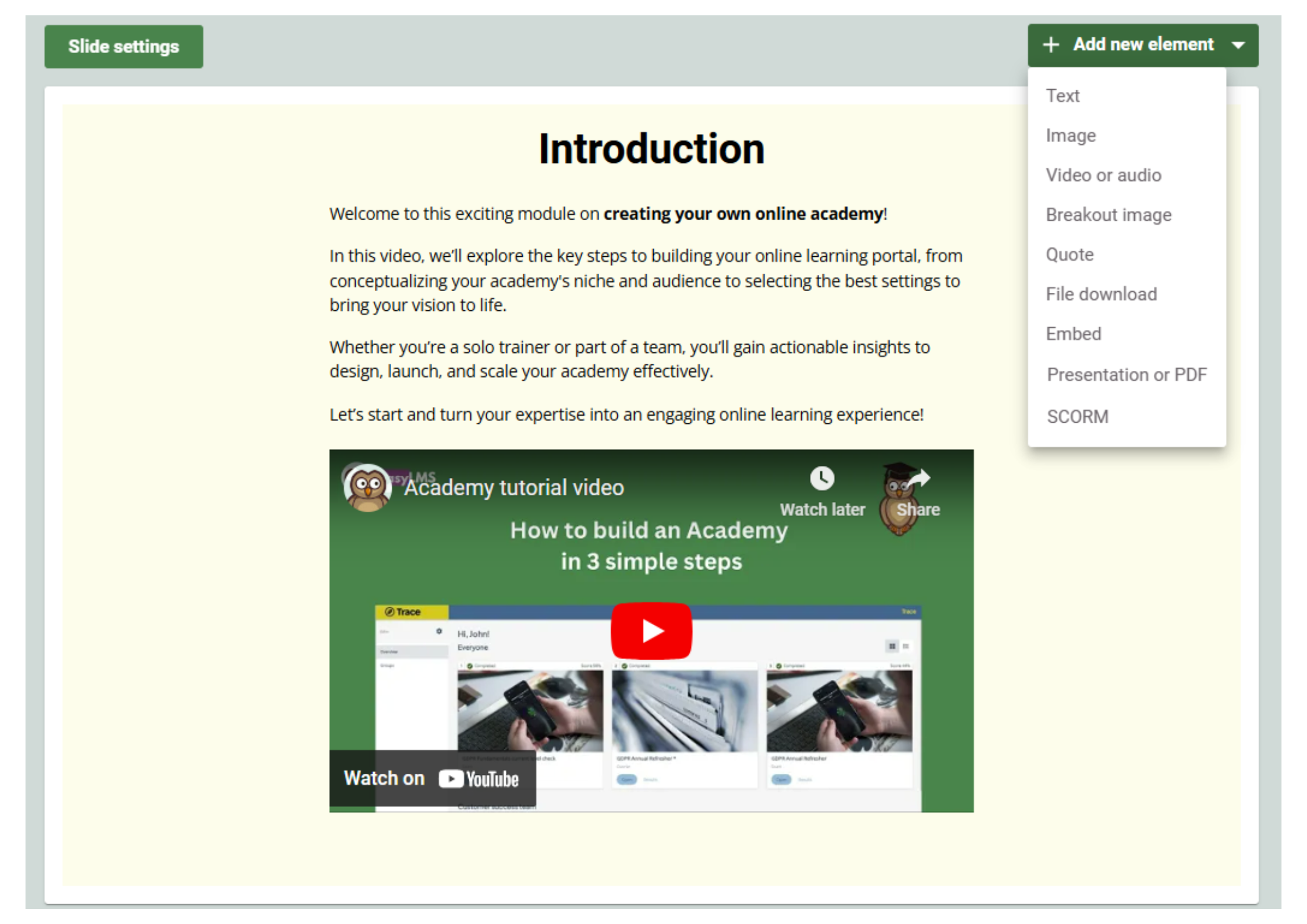Viewport: 1307px width, 924px height.
Task: Add a SCORM element
Action: (x=1078, y=416)
